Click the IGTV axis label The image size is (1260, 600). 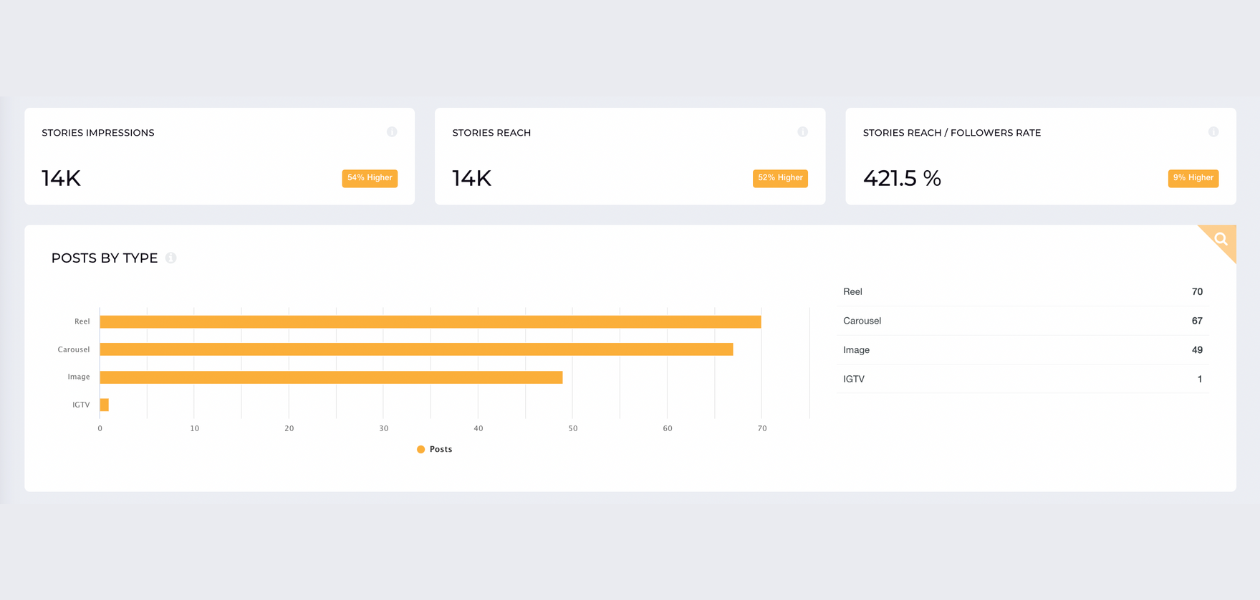point(81,405)
